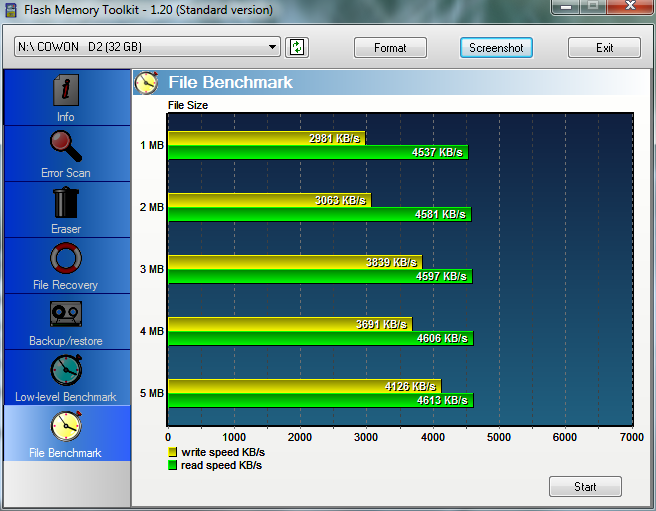
Task: Click the 4613 KB/s read bar
Action: (320, 400)
